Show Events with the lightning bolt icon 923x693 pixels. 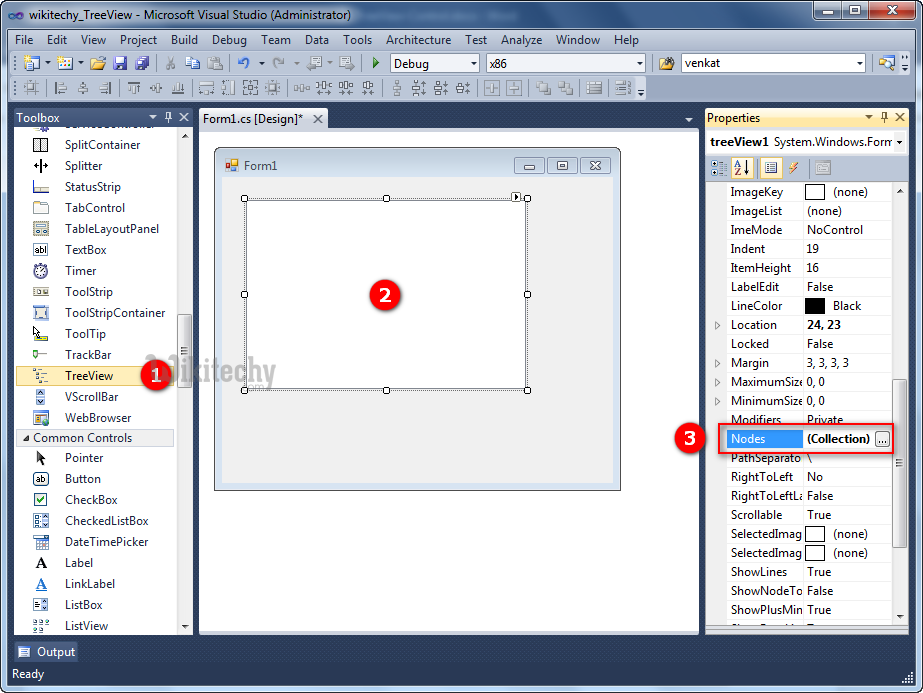[794, 168]
